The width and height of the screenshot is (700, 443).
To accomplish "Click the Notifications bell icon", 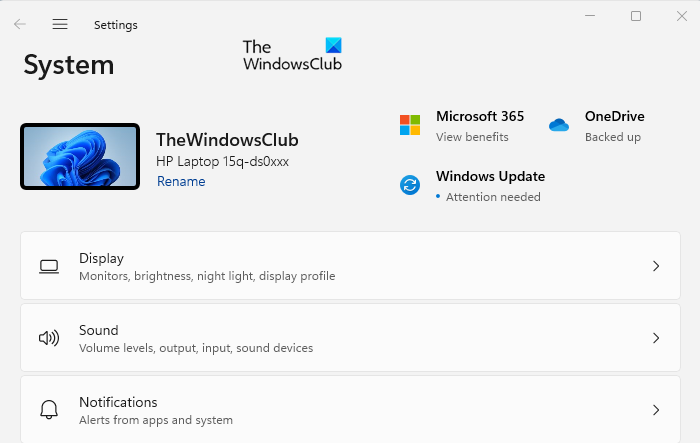I will point(49,410).
